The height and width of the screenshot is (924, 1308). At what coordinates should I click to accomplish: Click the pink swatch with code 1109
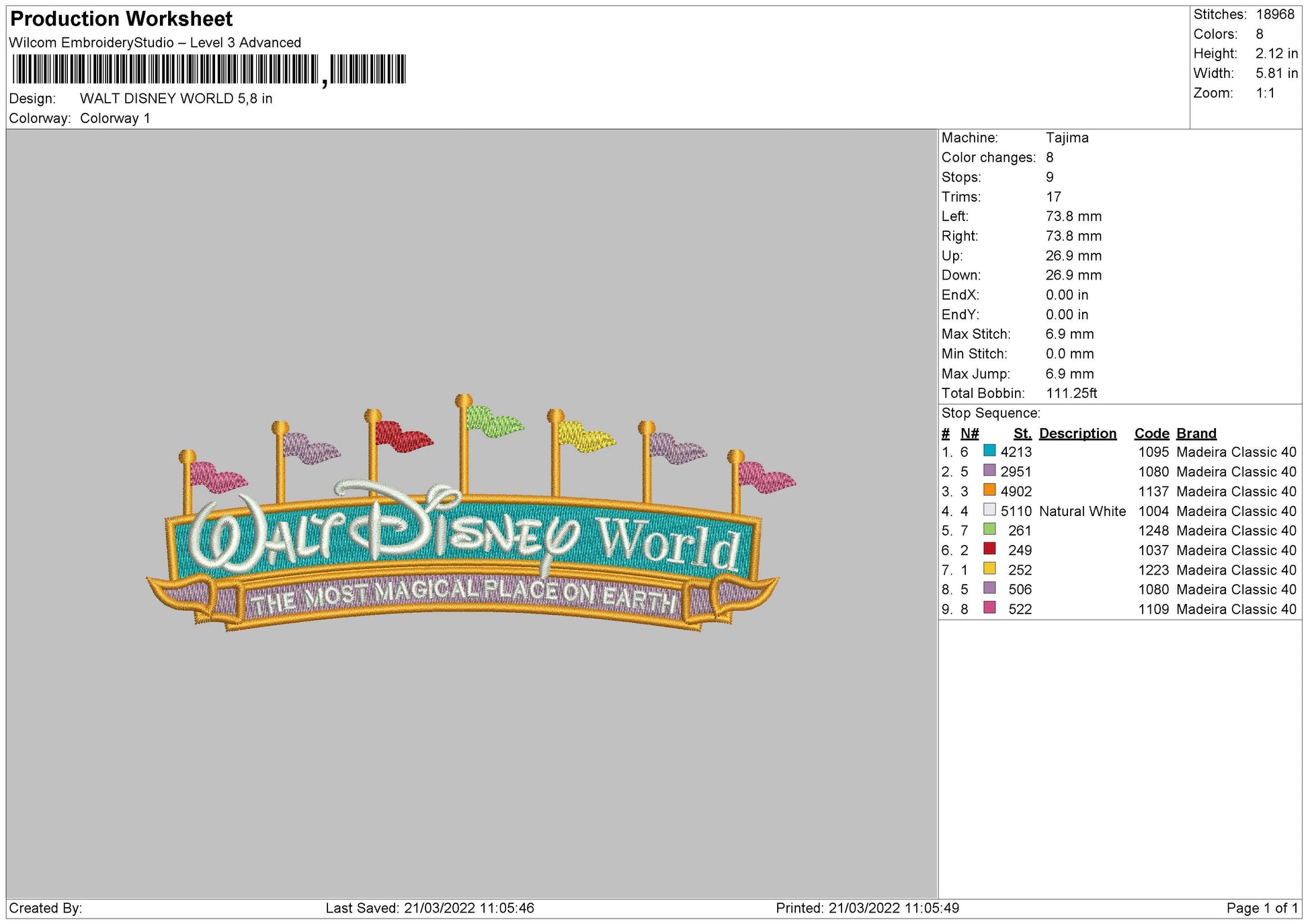989,607
